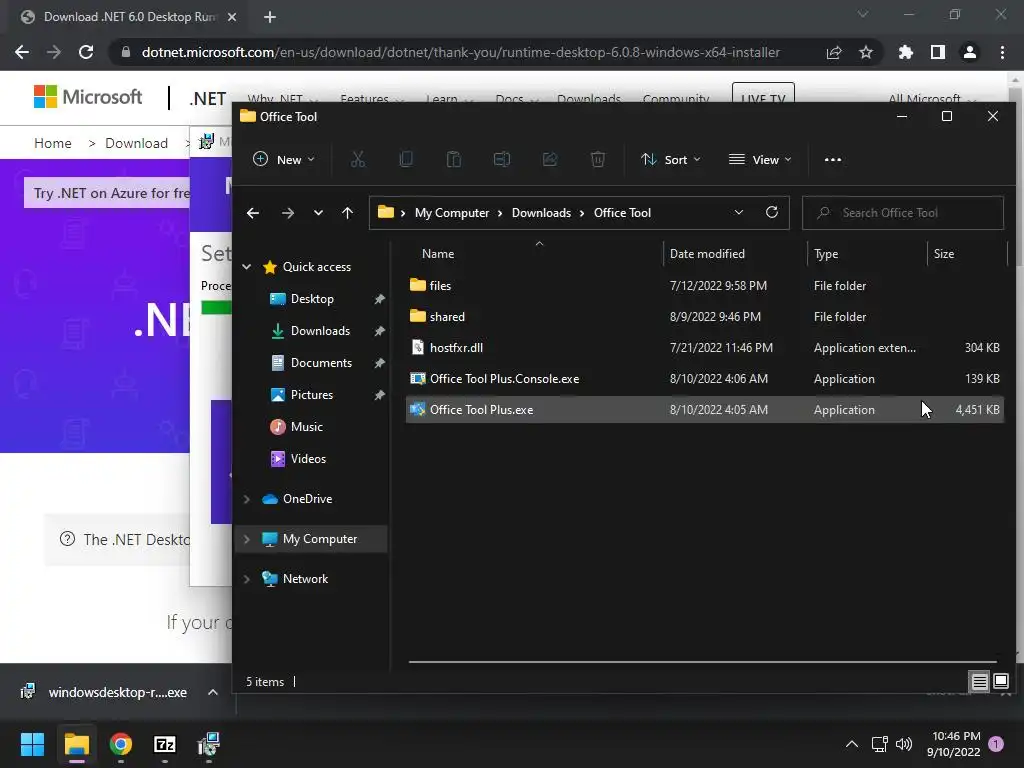Screen dimensions: 1024x768
Task: Click the Cut scissors icon in File Explorer
Action: pyautogui.click(x=358, y=159)
